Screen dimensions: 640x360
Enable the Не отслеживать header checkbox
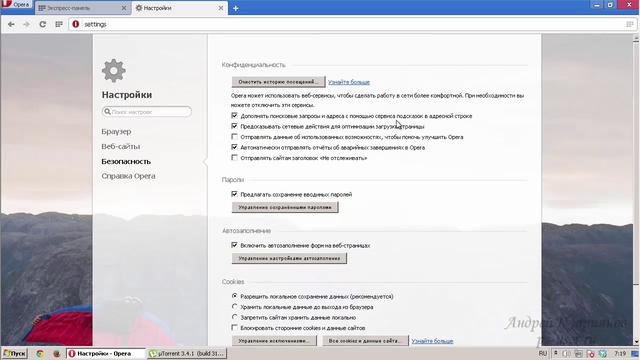tap(234, 158)
